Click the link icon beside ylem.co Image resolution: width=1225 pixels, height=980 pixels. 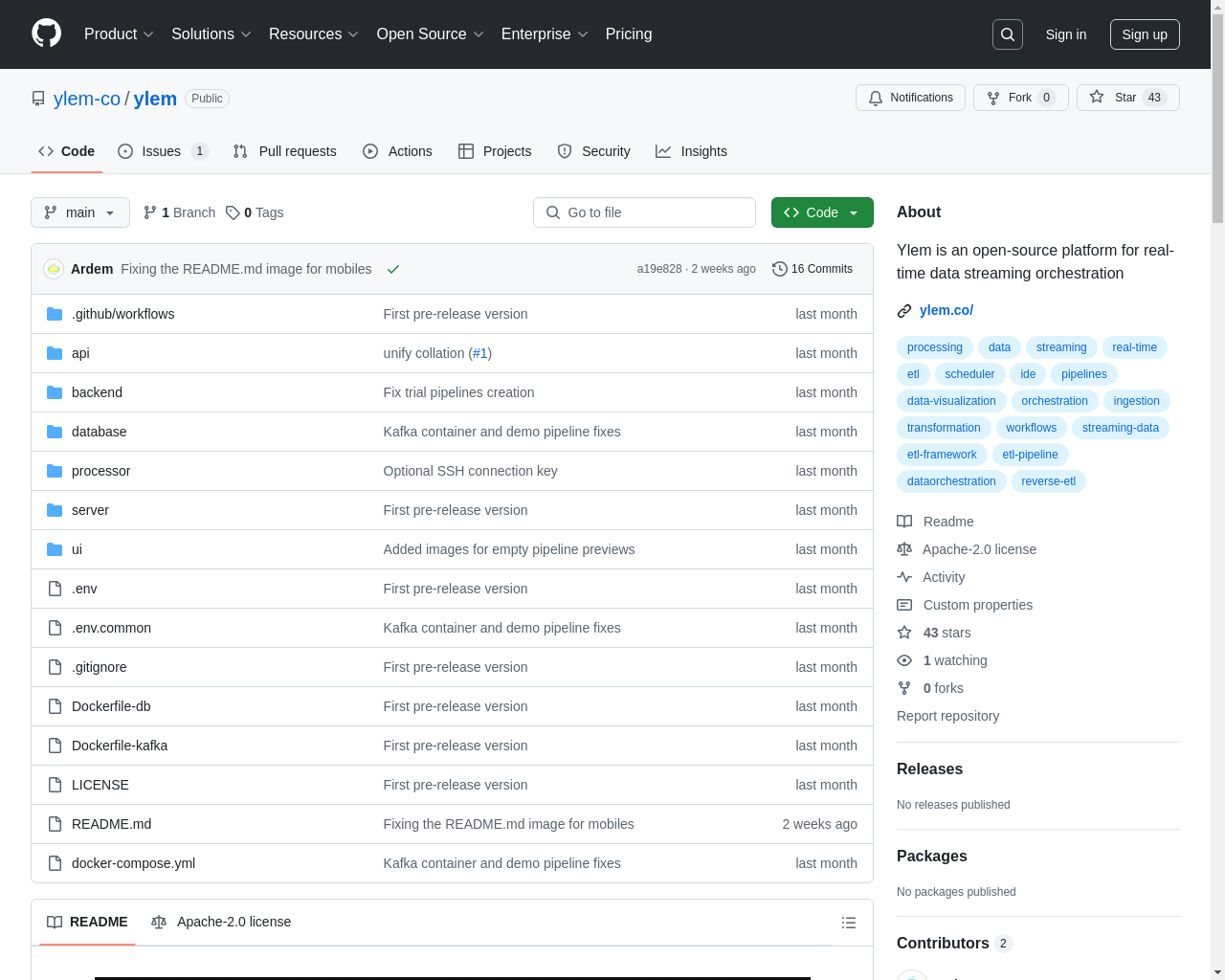pos(904,310)
